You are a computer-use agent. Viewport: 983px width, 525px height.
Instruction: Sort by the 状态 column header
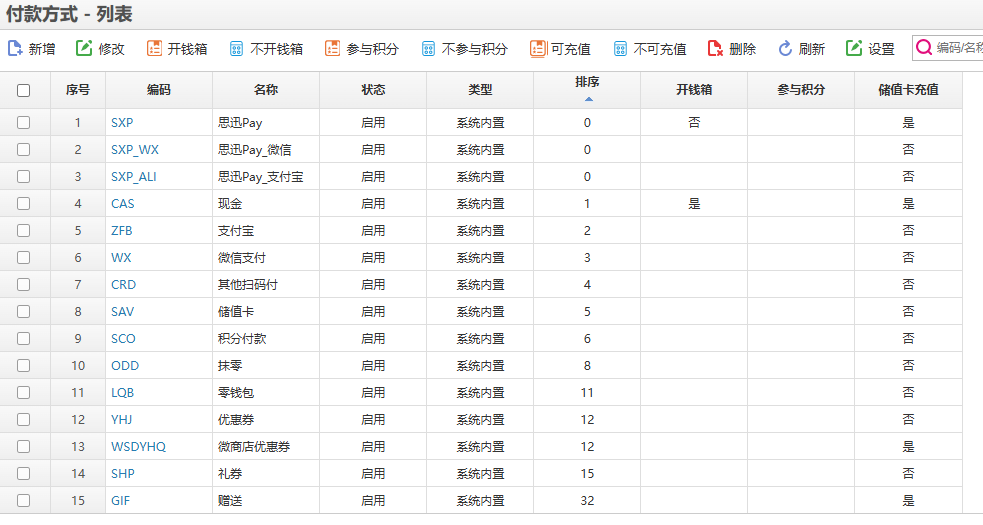pos(373,90)
